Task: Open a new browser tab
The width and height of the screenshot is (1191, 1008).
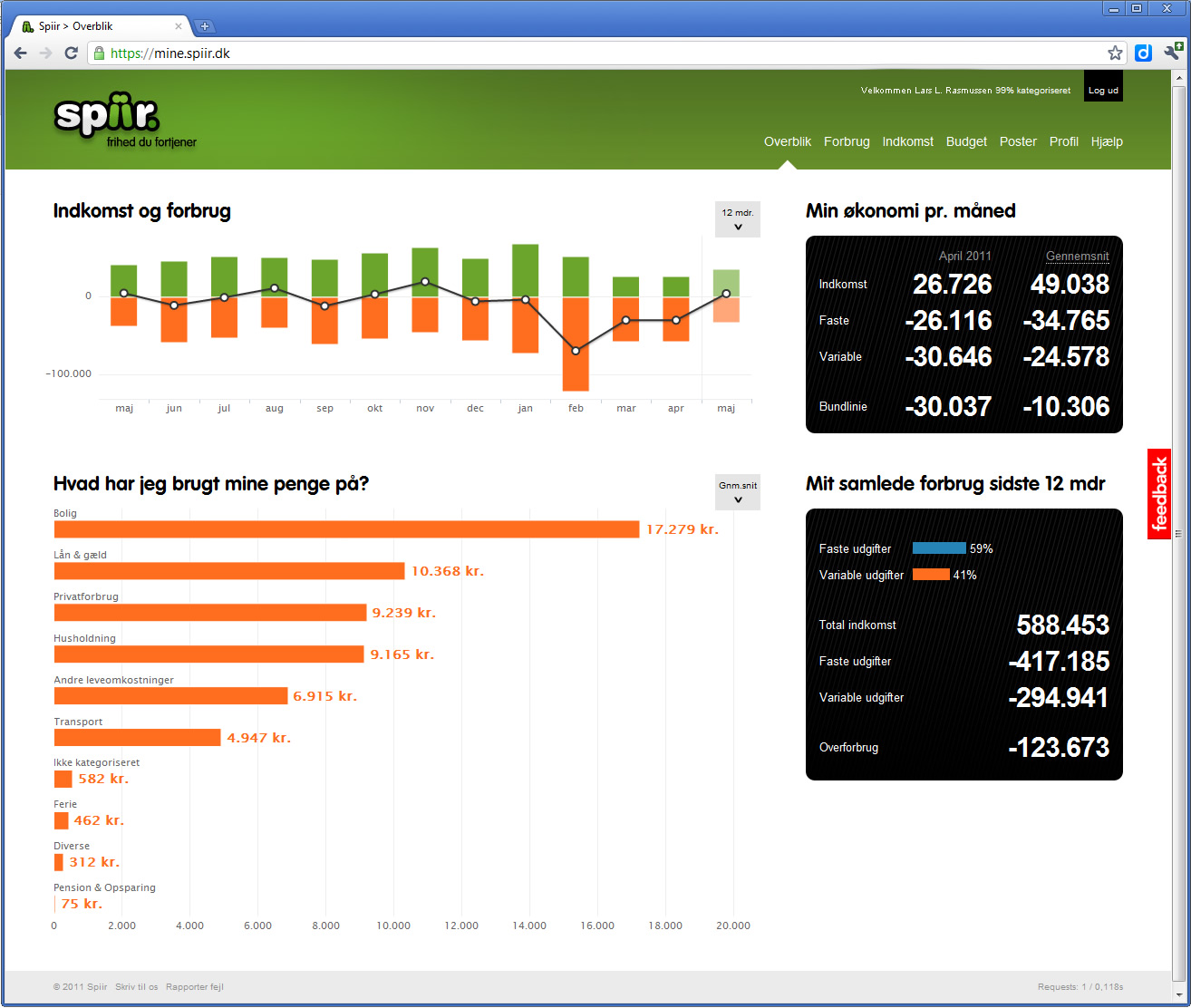Action: pyautogui.click(x=205, y=26)
